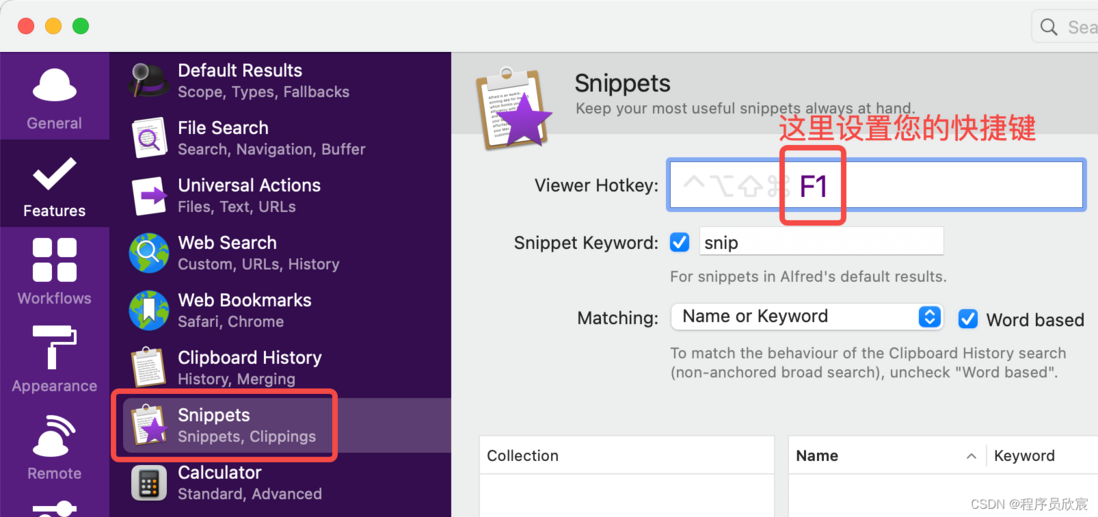Viewport: 1098px width, 517px height.
Task: Click the Keyword column header
Action: [x=1042, y=455]
